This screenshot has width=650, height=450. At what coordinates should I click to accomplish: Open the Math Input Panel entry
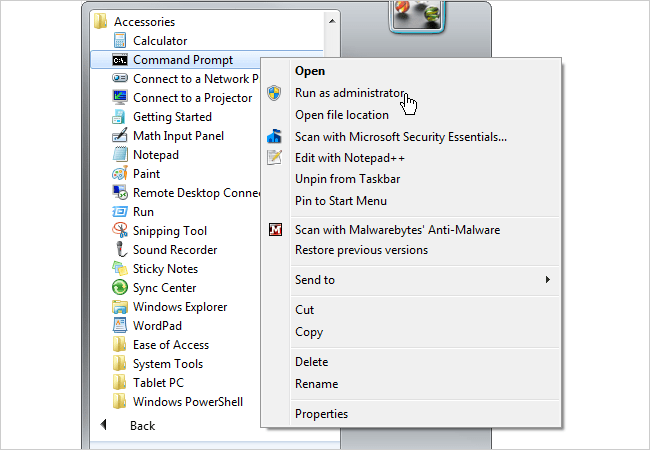click(x=178, y=136)
